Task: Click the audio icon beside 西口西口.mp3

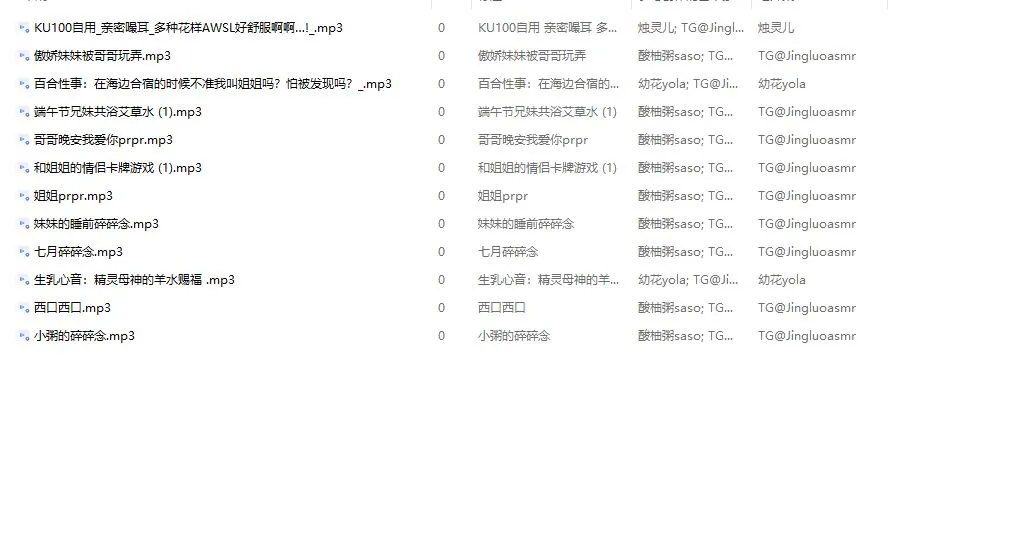Action: [24, 308]
